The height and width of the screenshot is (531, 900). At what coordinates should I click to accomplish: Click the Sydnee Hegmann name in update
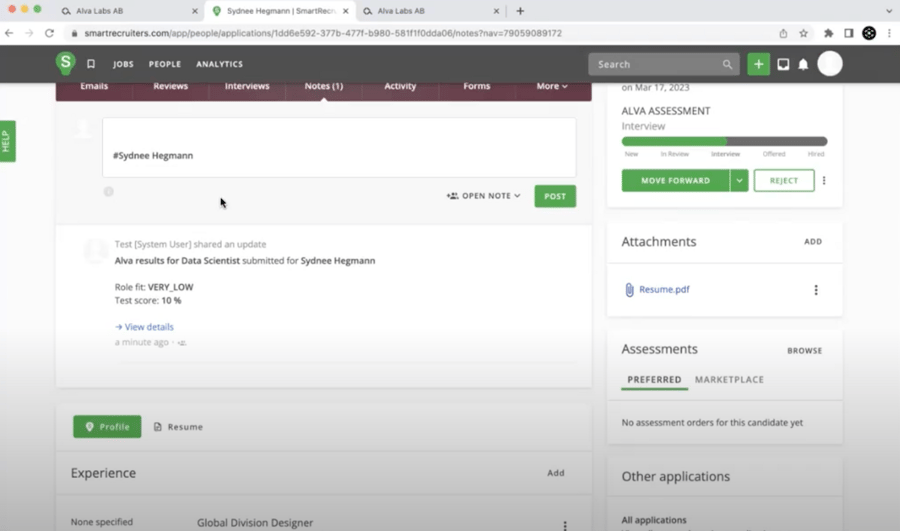pos(338,261)
